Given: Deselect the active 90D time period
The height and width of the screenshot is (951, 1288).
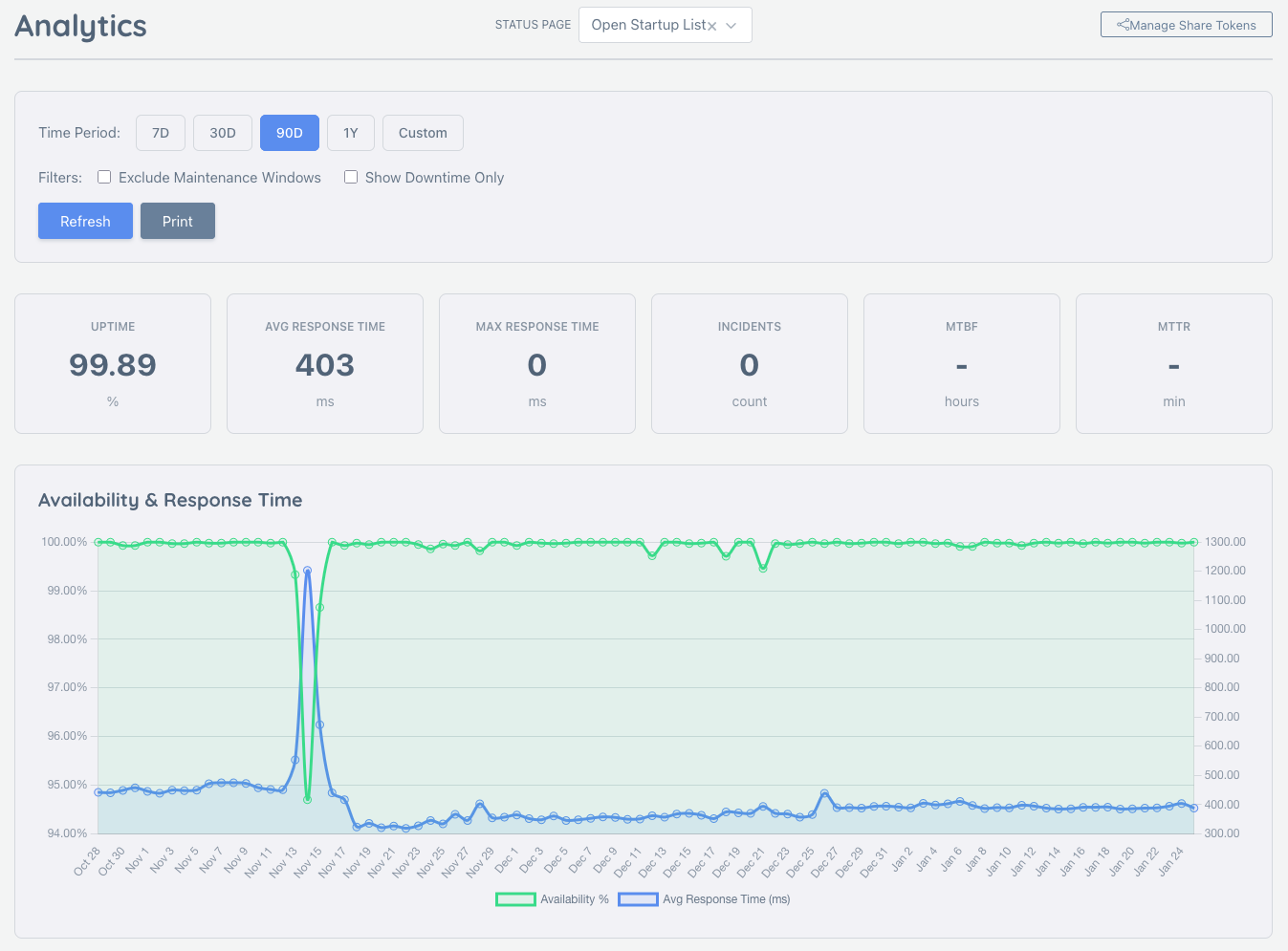Looking at the screenshot, I should point(289,133).
